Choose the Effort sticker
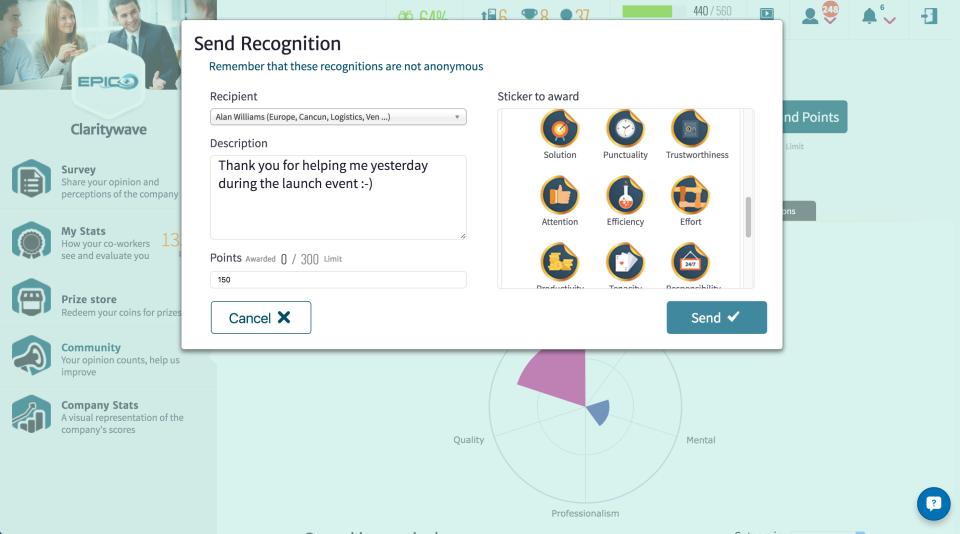This screenshot has height=534, width=960. [x=690, y=196]
